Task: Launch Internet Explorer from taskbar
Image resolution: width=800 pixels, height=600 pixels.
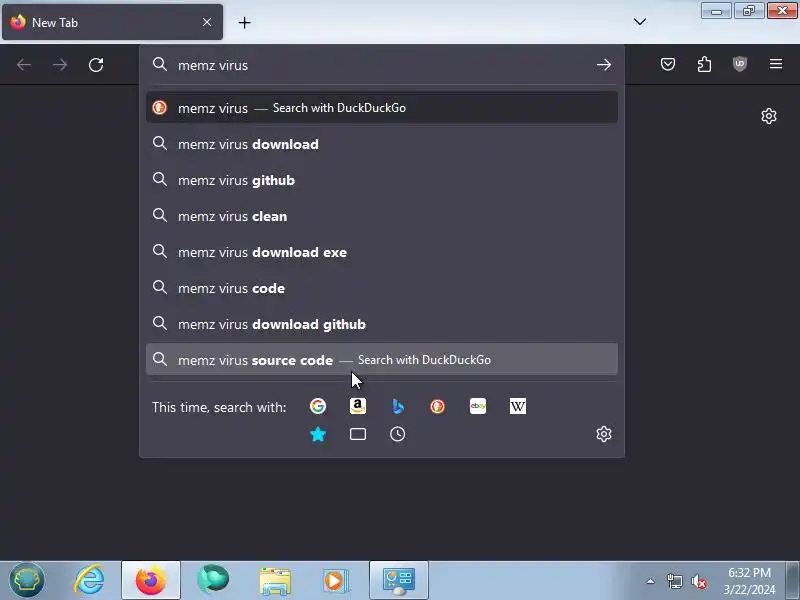Action: [x=90, y=580]
